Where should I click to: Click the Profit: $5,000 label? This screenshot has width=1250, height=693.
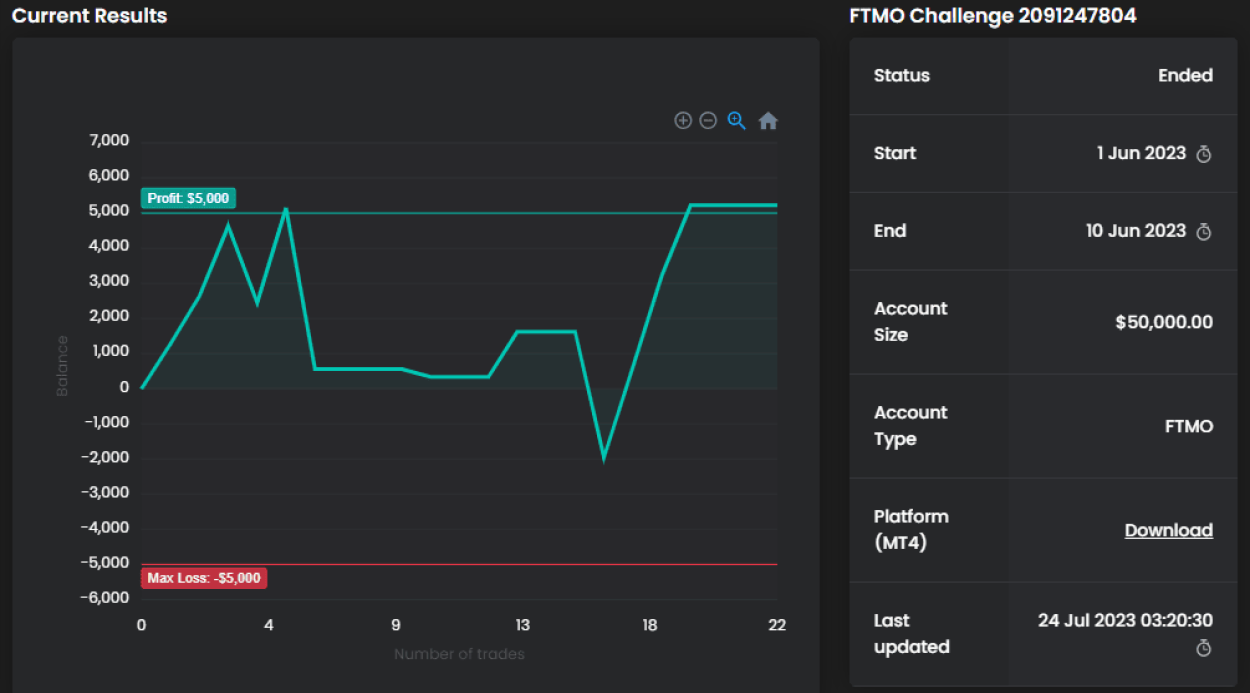click(188, 198)
